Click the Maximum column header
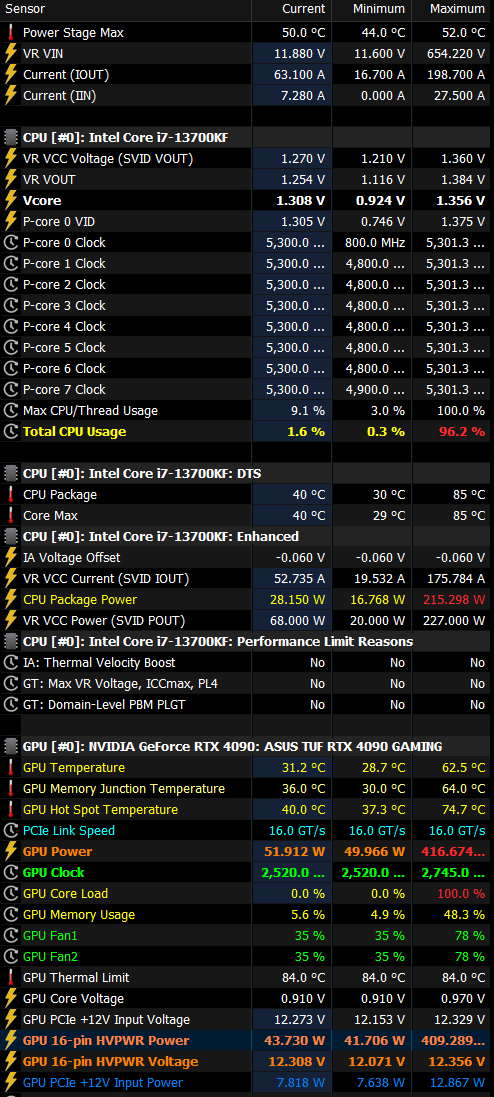The width and height of the screenshot is (494, 1097). tap(453, 9)
